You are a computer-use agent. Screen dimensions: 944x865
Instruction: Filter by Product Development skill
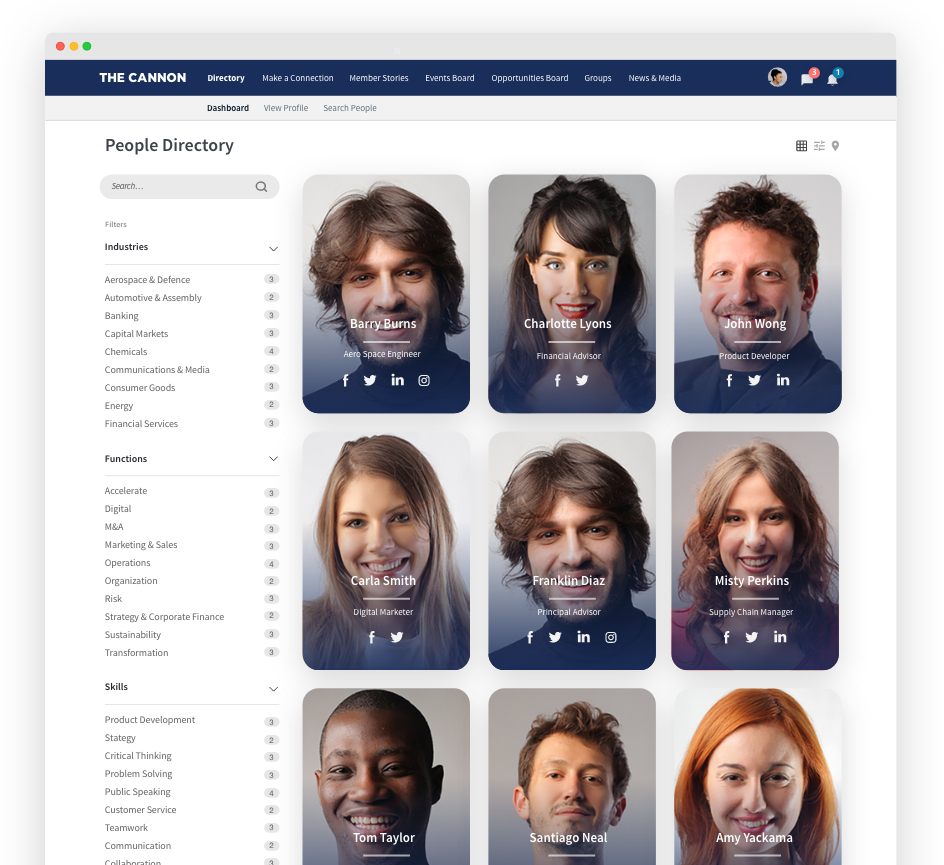(150, 720)
